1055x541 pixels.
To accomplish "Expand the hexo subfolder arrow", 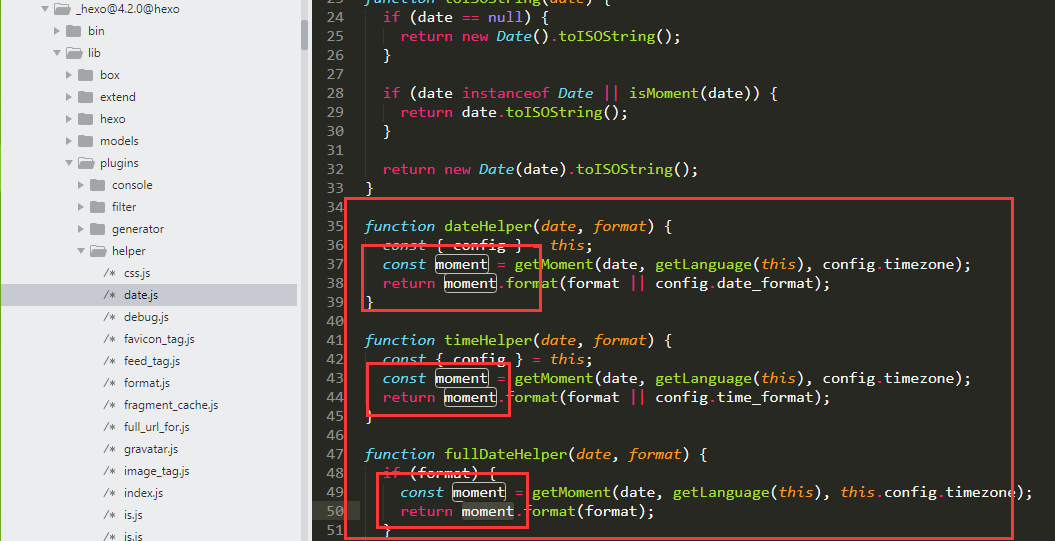I will (x=69, y=119).
